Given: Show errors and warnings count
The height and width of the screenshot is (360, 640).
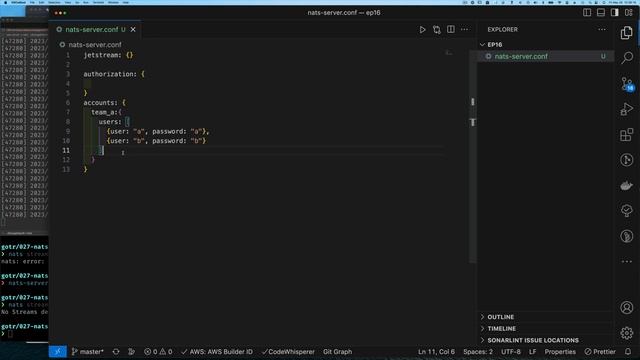Looking at the screenshot, I should [x=158, y=351].
